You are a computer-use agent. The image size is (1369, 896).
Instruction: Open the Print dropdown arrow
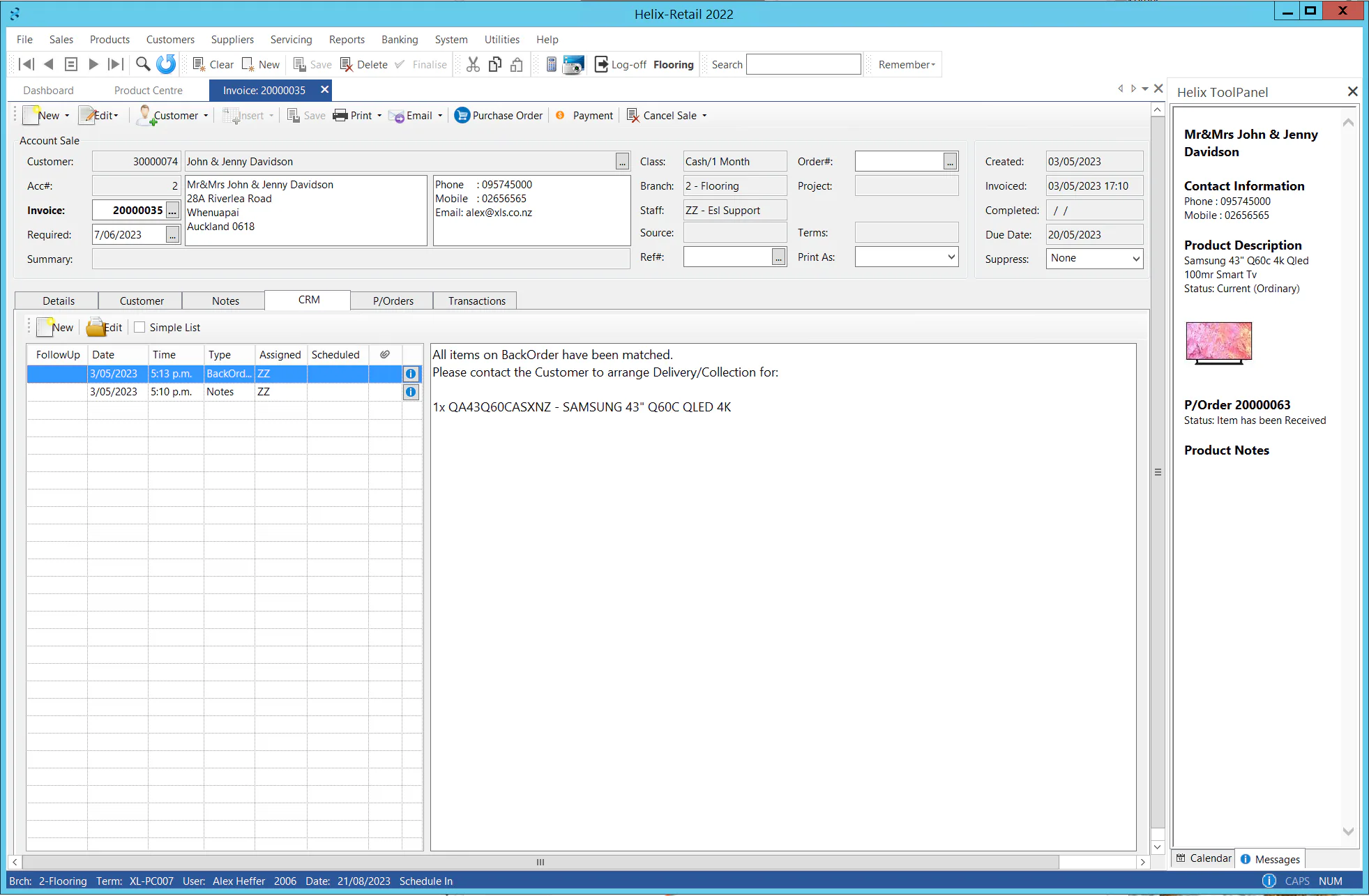click(379, 116)
